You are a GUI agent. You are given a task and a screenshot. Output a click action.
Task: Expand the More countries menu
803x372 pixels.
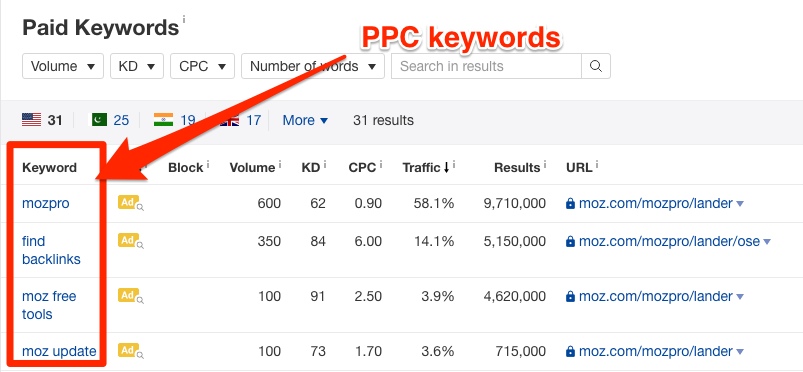(305, 120)
